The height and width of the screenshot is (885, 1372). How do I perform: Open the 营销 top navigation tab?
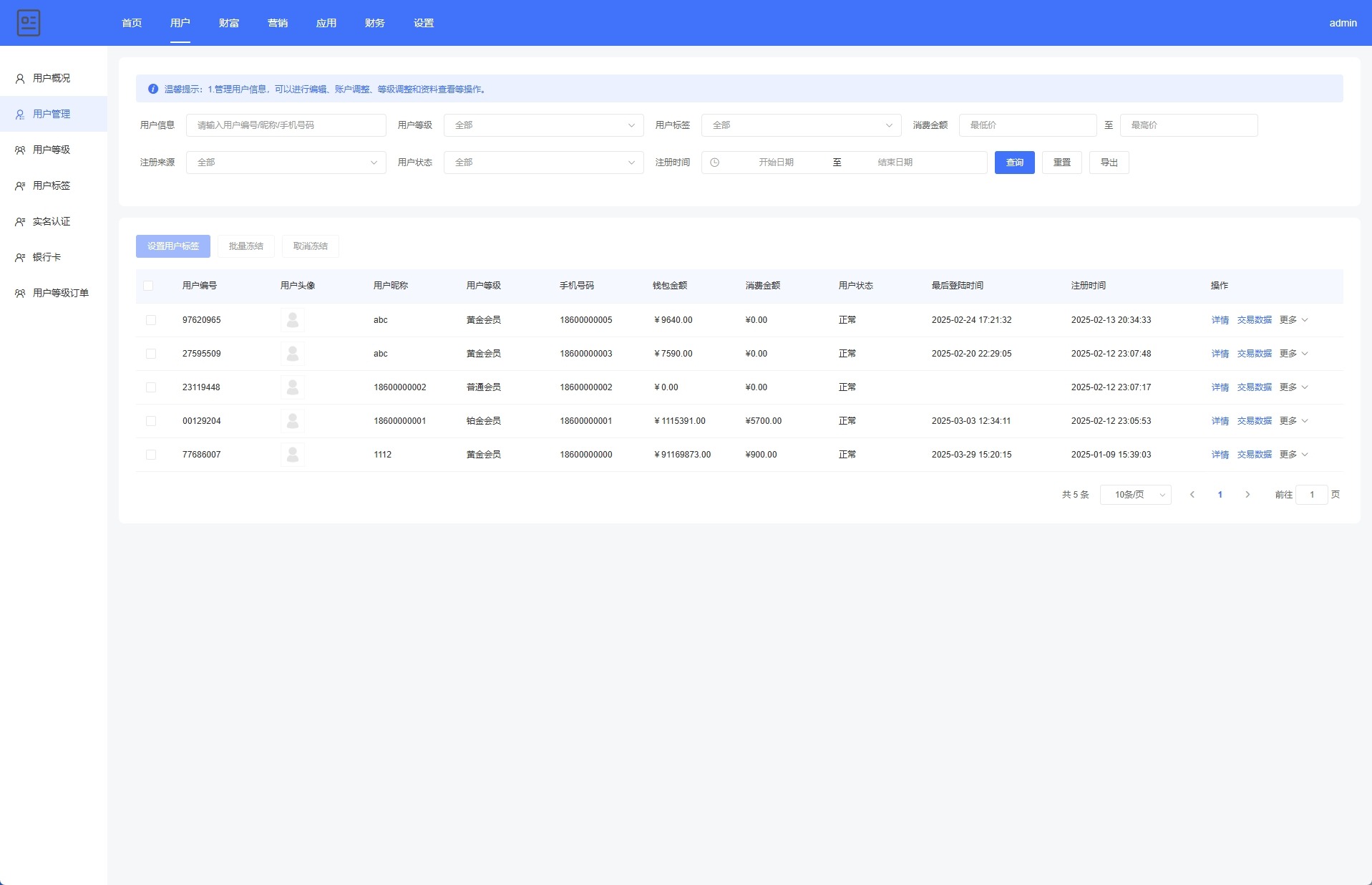click(x=277, y=23)
